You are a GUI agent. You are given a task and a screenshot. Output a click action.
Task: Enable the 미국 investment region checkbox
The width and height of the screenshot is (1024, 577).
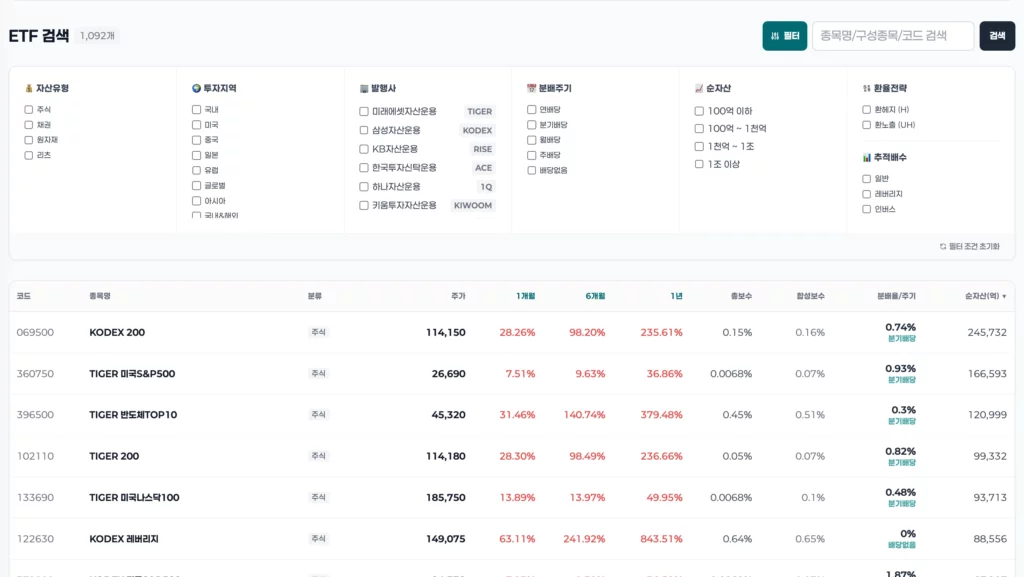197,125
